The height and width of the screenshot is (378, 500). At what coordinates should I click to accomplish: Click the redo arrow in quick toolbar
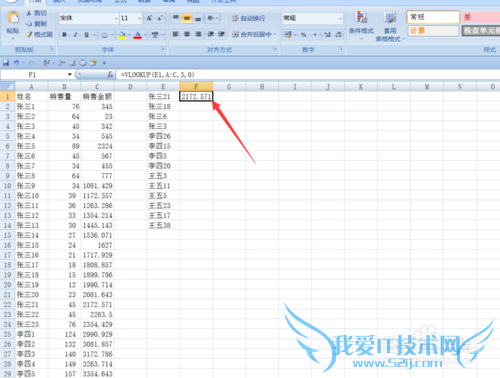(x=31, y=63)
